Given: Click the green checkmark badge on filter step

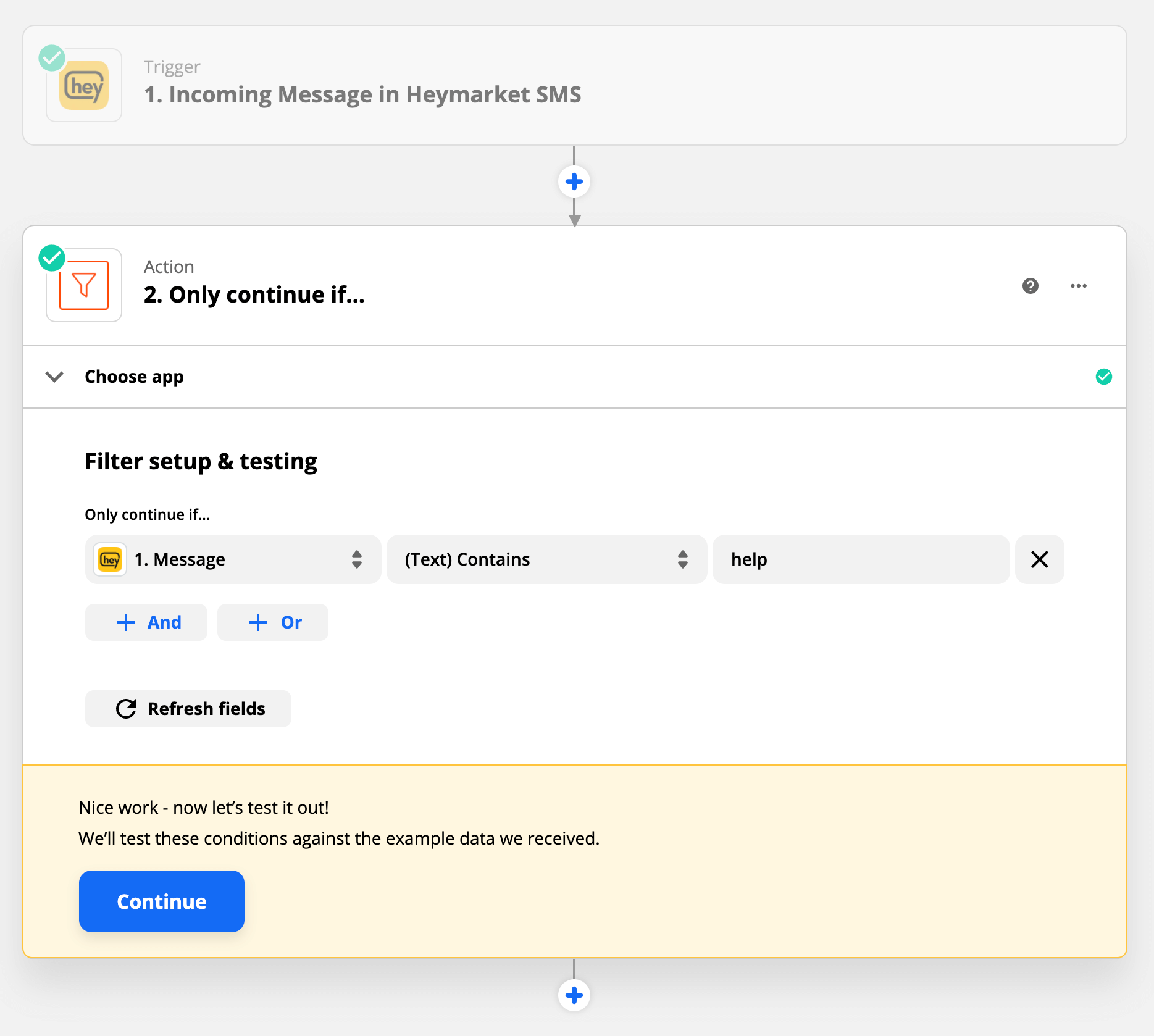Looking at the screenshot, I should pos(52,258).
